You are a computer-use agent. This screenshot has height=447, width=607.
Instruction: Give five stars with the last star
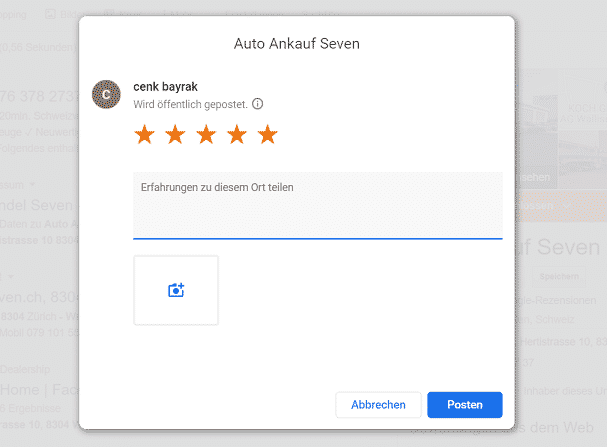pyautogui.click(x=267, y=134)
